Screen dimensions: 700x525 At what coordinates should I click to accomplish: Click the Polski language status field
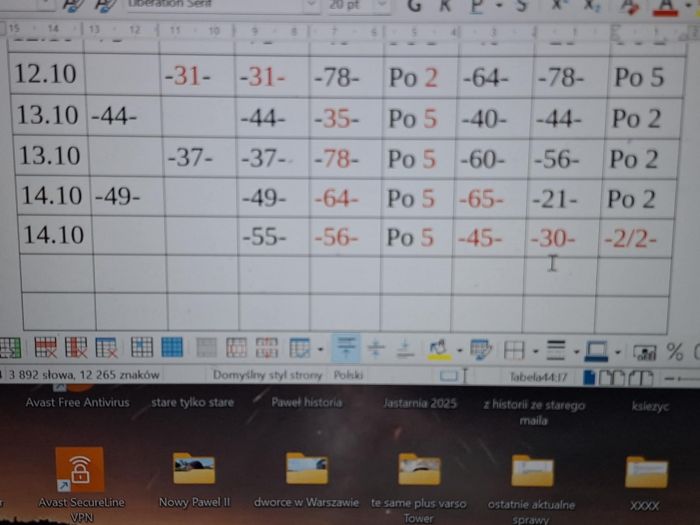[x=348, y=375]
